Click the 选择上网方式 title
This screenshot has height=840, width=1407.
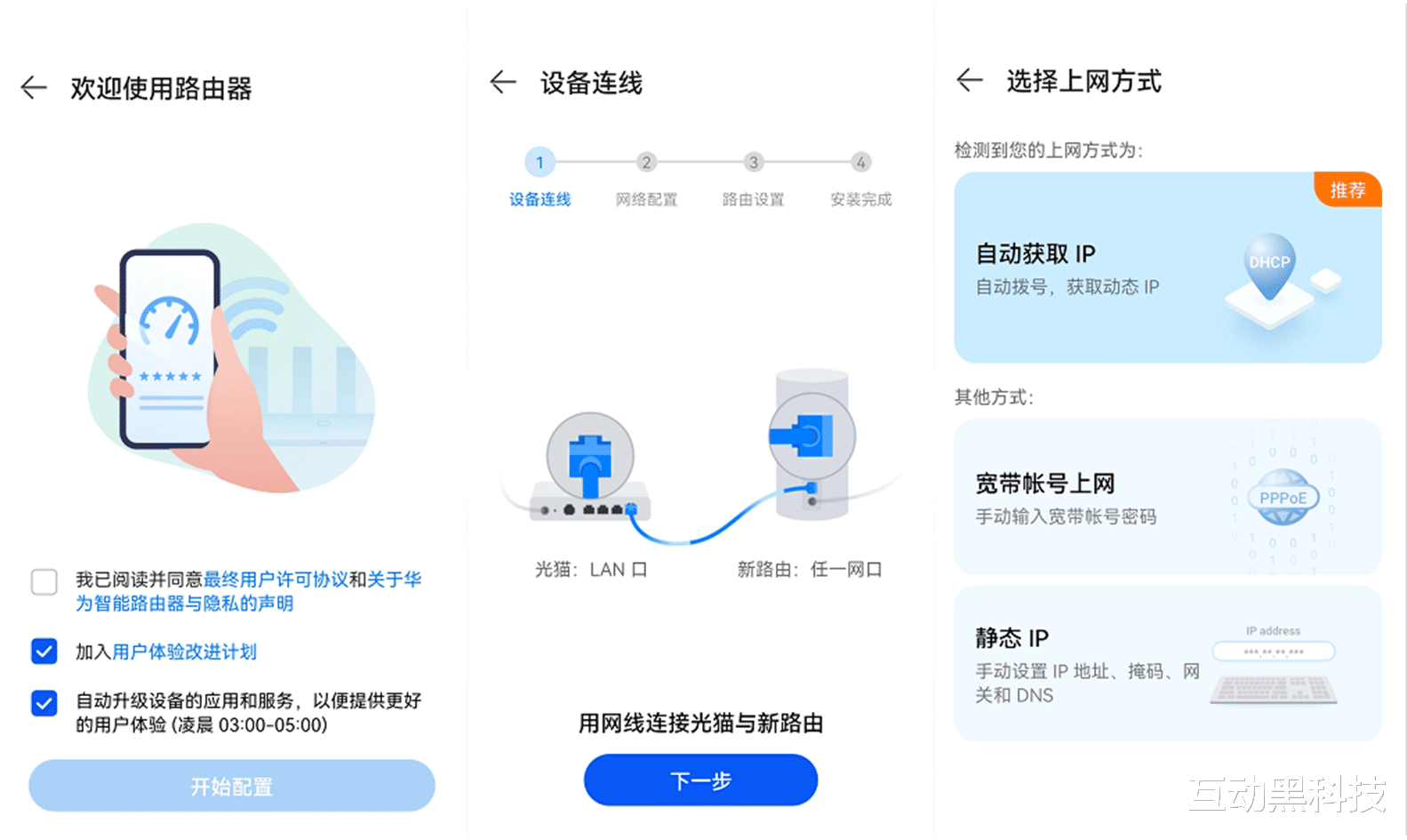[x=1083, y=81]
